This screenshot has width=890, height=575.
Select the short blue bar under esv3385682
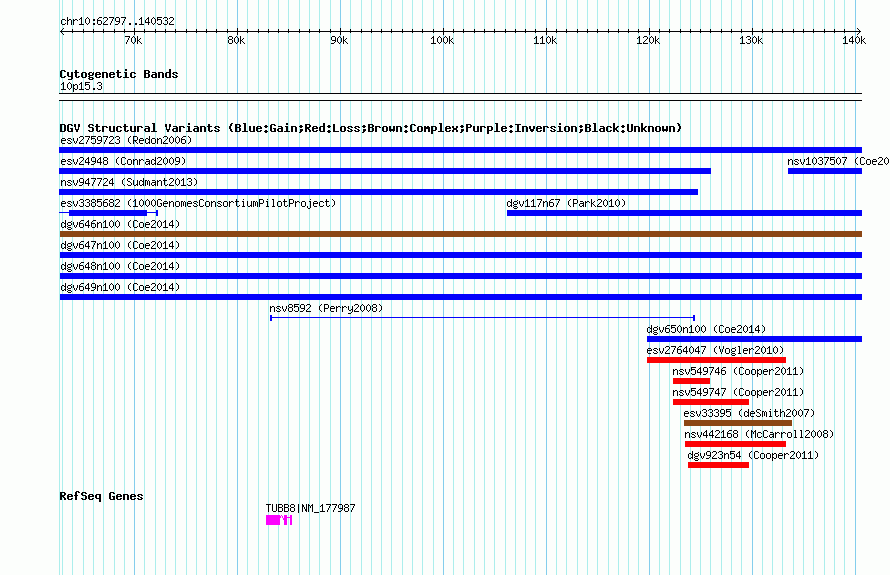pos(108,213)
